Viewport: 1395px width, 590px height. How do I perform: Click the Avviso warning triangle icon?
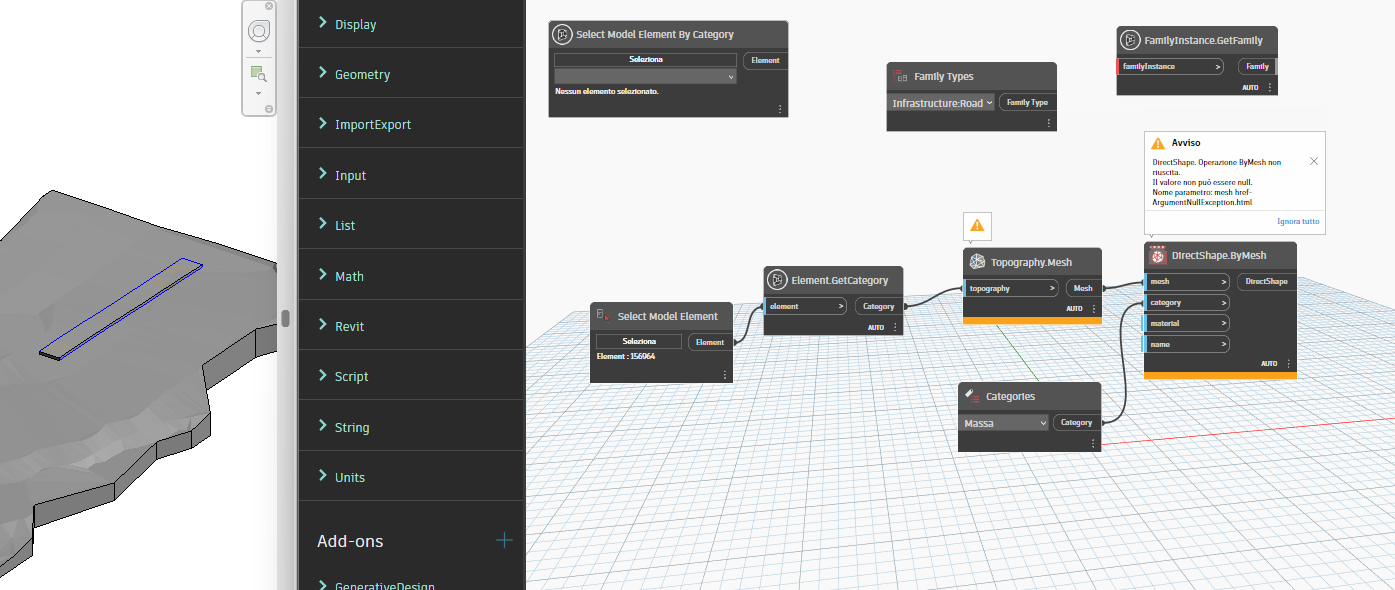1158,143
